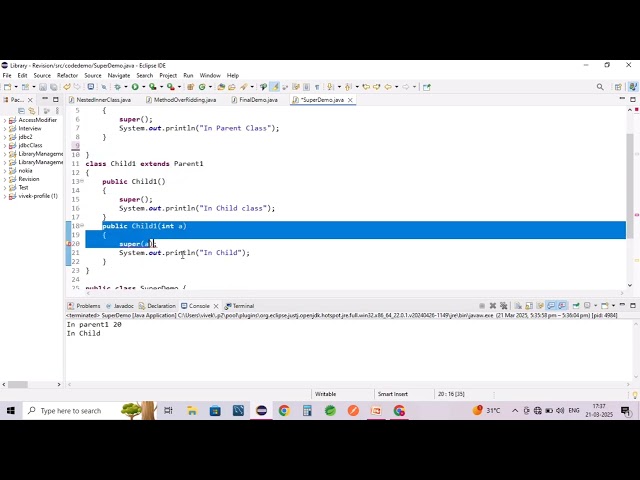Click the error marker on line 20
The height and width of the screenshot is (480, 640).
tap(69, 244)
